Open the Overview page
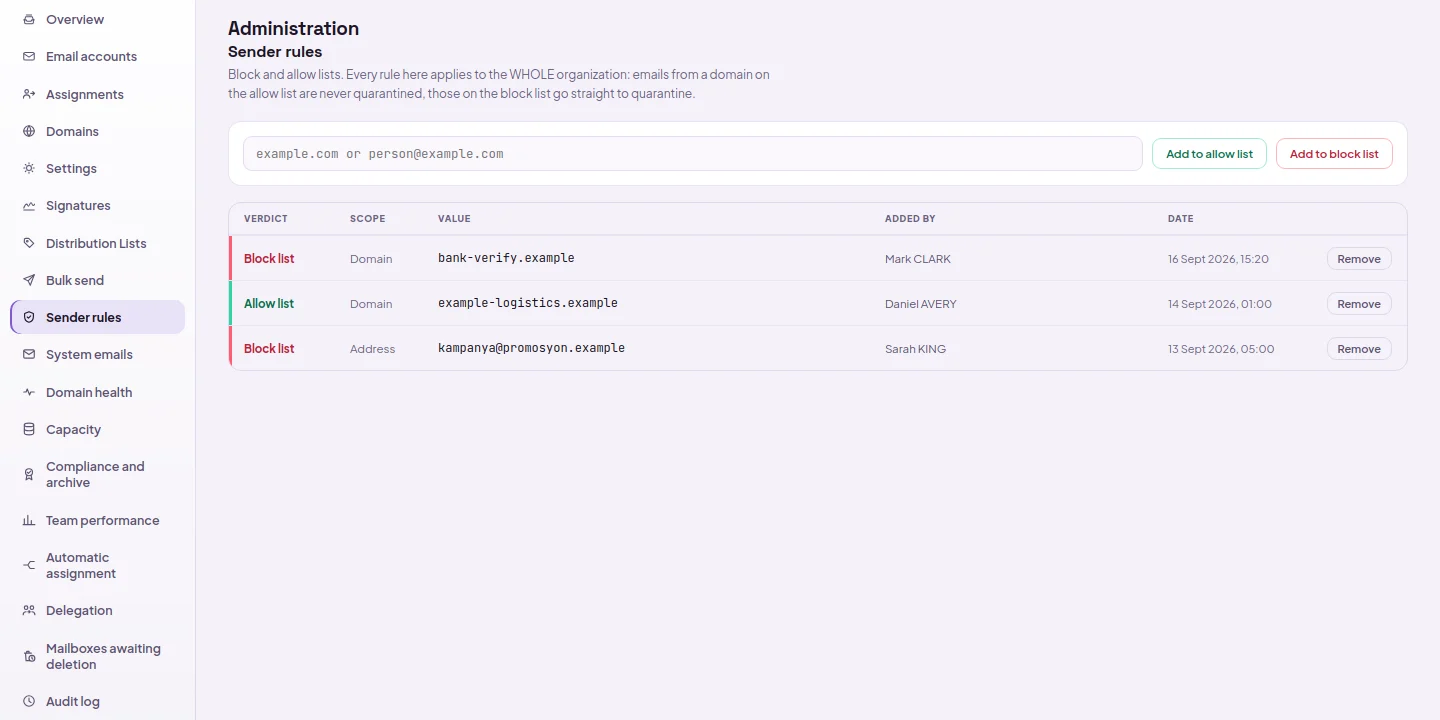 pos(97,19)
